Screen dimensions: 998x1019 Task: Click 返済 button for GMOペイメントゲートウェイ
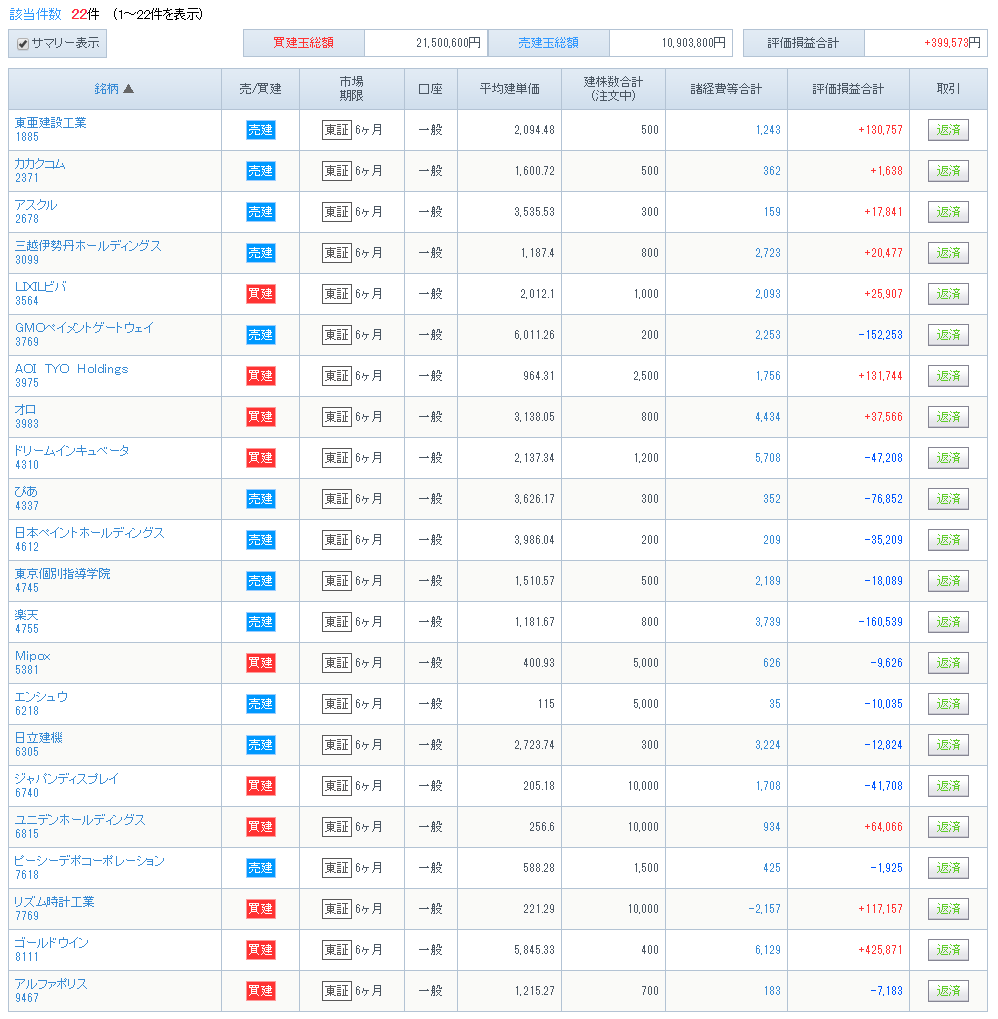948,335
